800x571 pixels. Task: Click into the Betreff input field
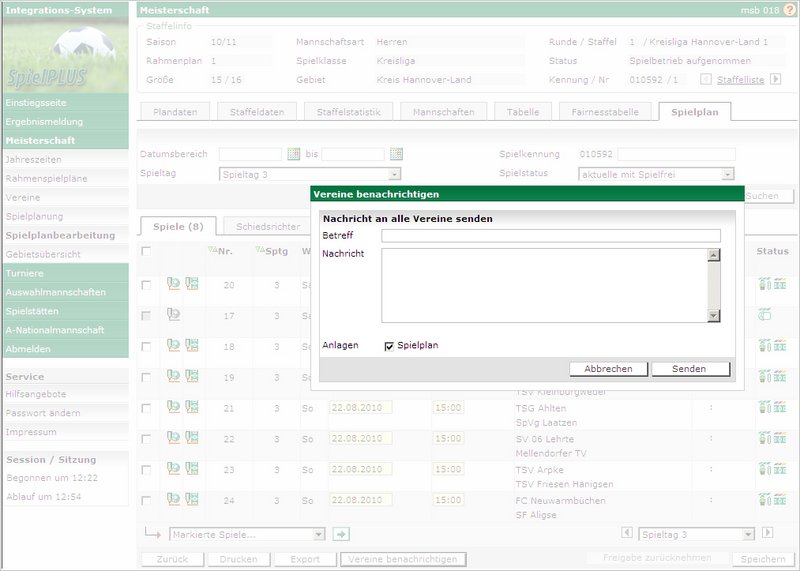550,236
